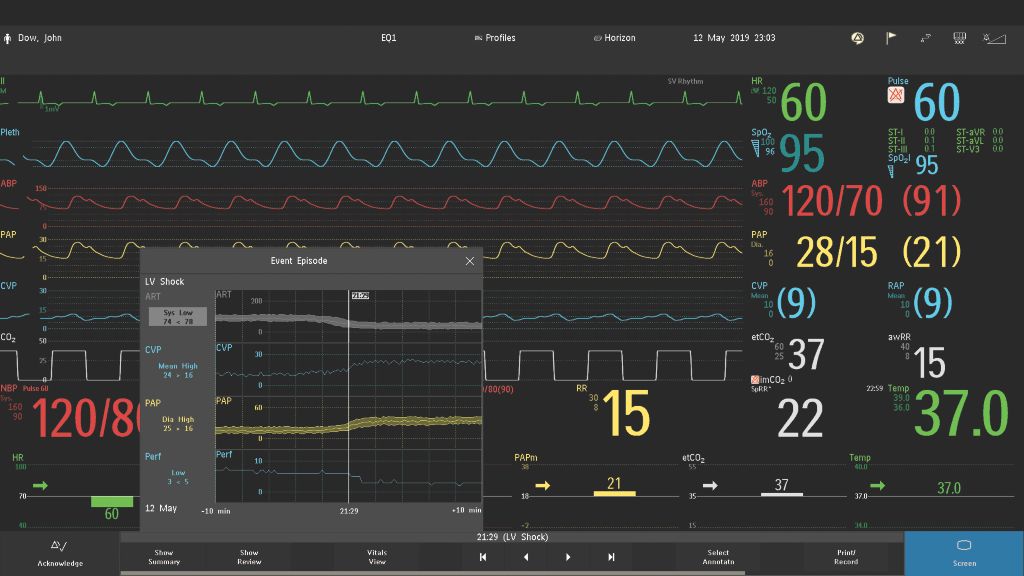The image size is (1024, 576).
Task: Open the Horizon menu item
Action: pos(614,38)
